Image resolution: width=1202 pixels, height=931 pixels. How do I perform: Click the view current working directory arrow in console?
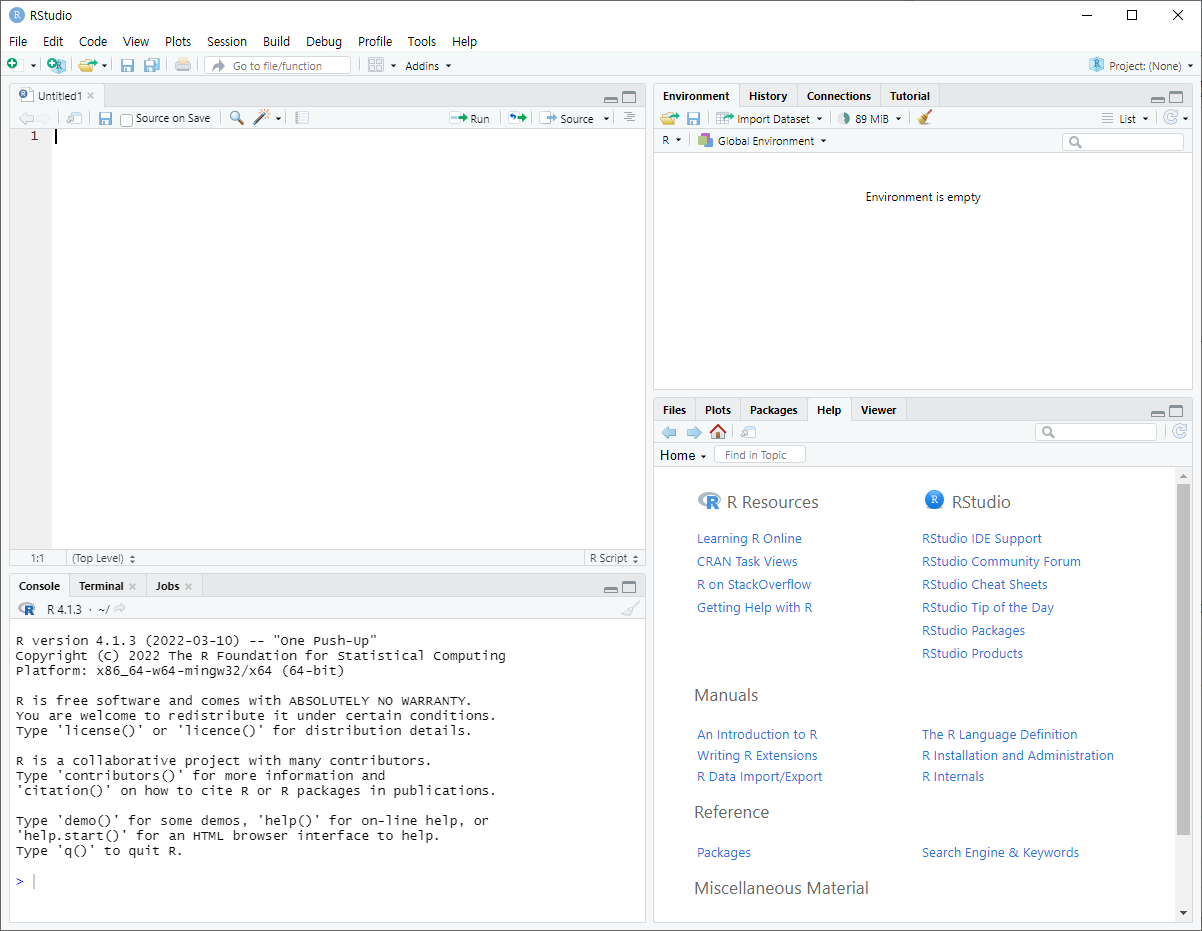[x=120, y=609]
